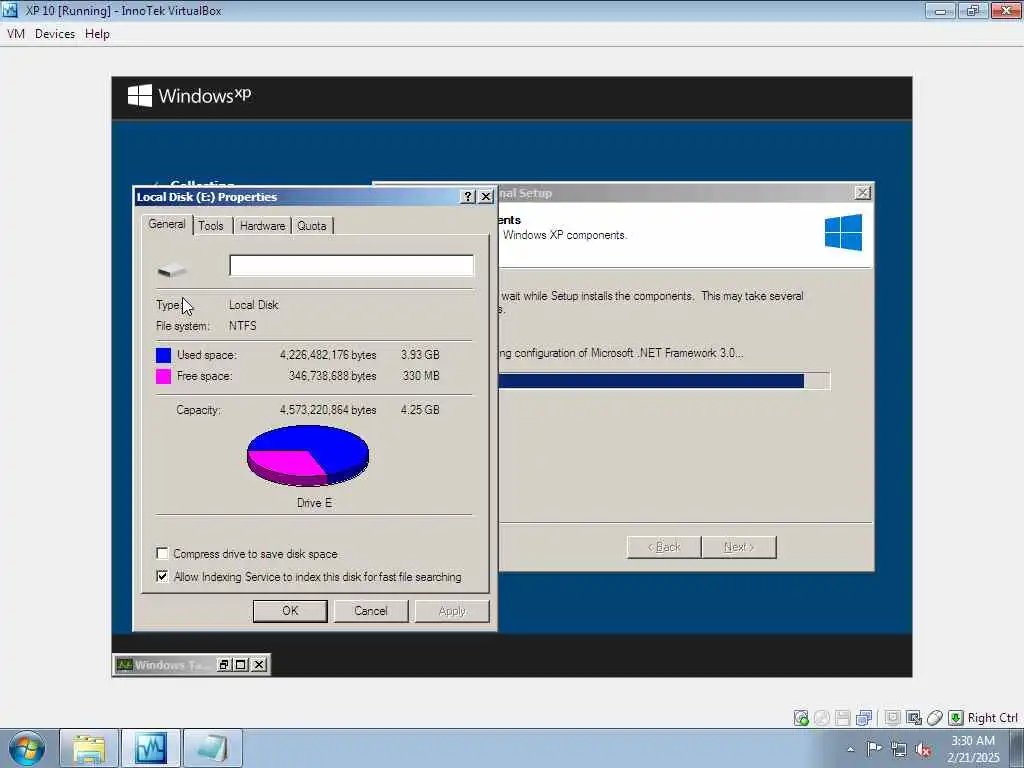Click the help question mark in Properties dialog

click(x=468, y=197)
